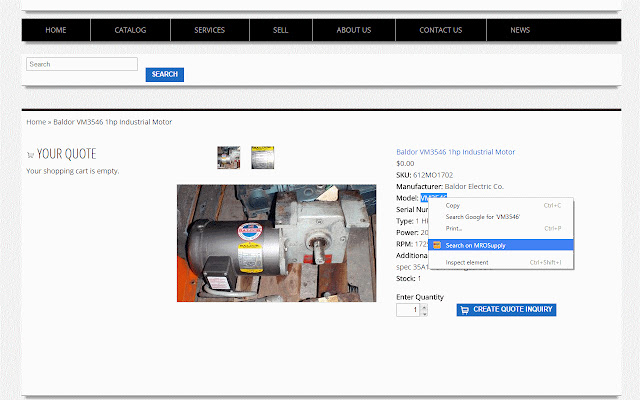The image size is (640, 400).
Task: Click the Enter Quantity label
Action: point(420,297)
